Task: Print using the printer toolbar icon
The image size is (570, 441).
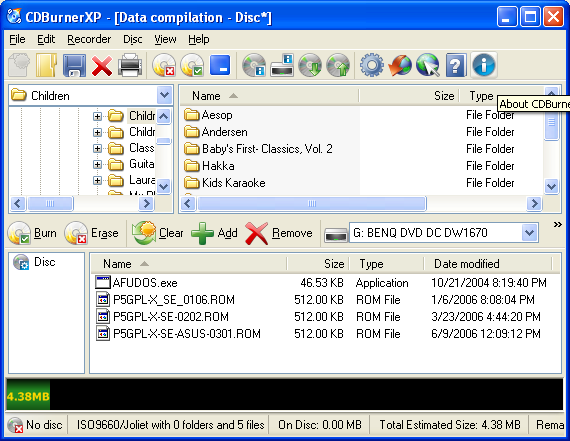Action: tap(130, 65)
